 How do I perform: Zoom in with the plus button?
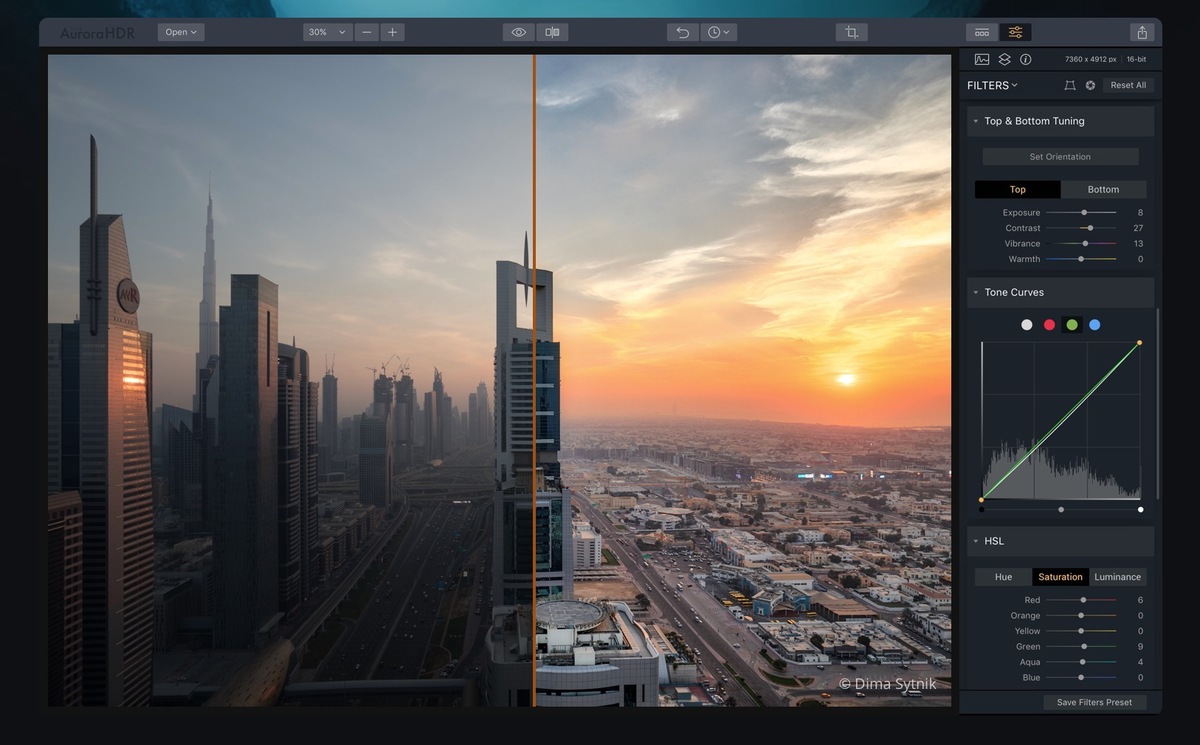pyautogui.click(x=392, y=32)
